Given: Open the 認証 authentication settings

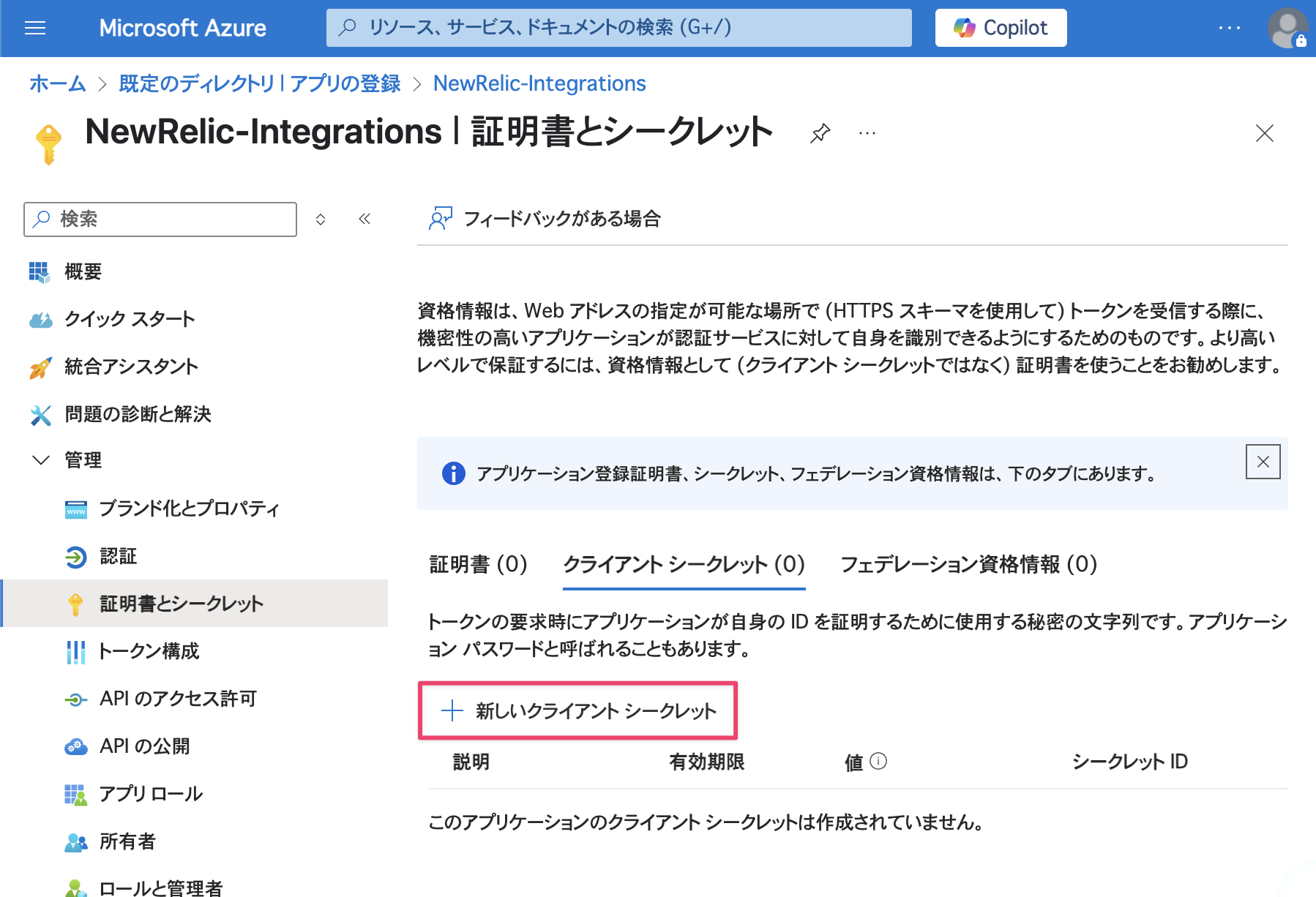Looking at the screenshot, I should pos(119,556).
